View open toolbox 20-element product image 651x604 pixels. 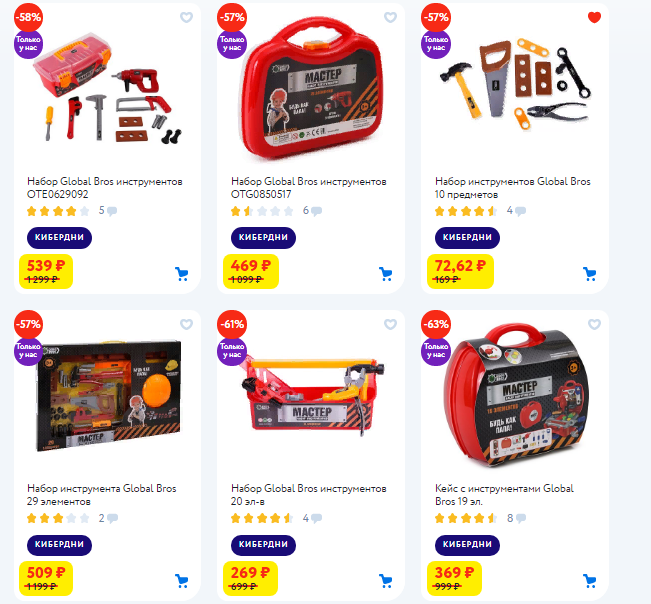point(313,394)
